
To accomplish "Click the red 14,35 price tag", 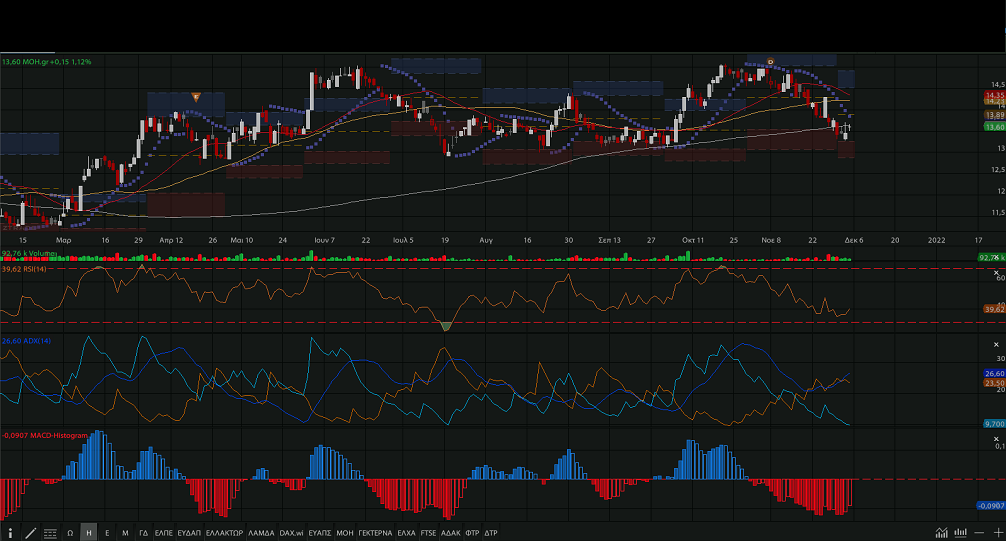I will 994,95.
